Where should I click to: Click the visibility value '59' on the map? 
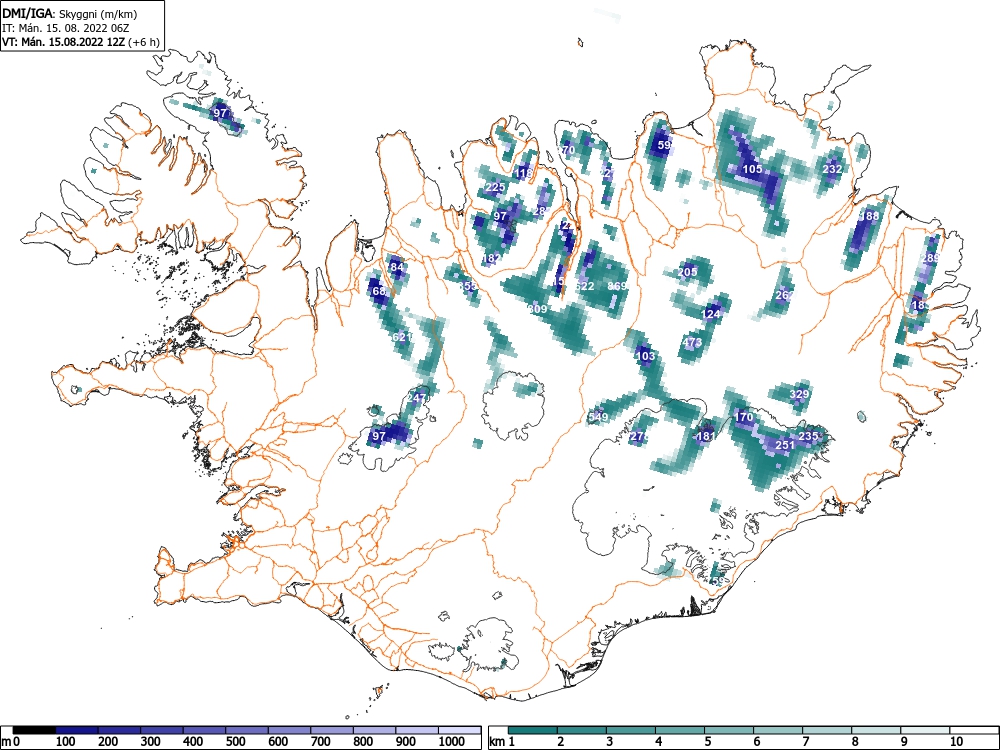(664, 145)
